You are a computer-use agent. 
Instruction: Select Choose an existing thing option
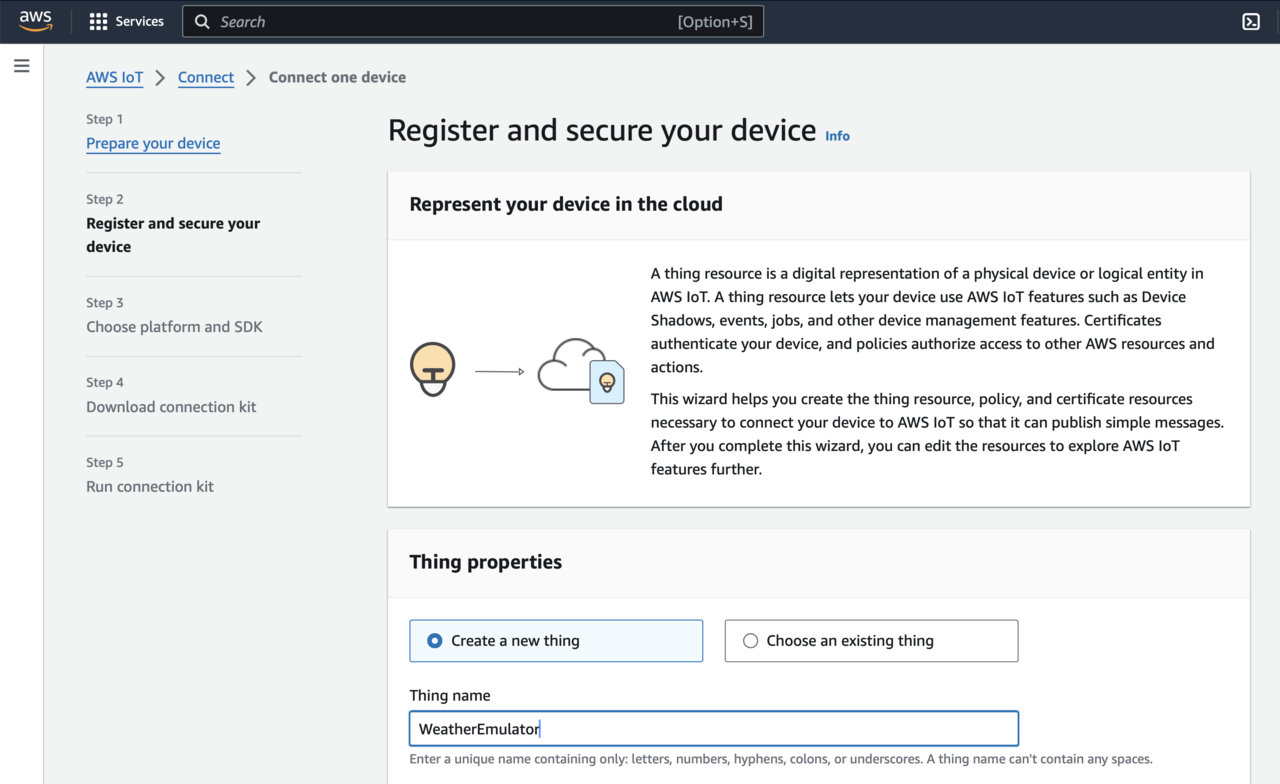click(x=750, y=641)
